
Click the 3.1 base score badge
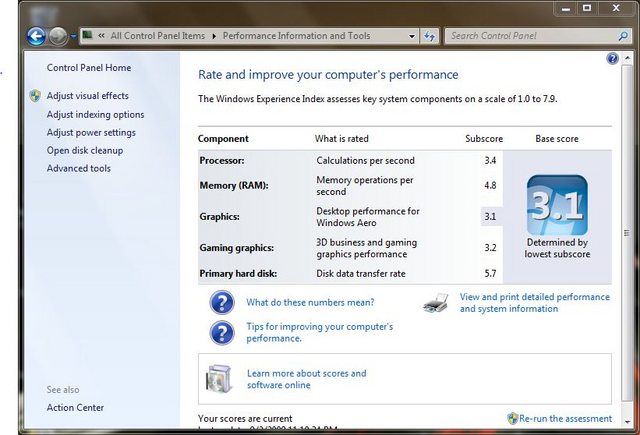[557, 205]
